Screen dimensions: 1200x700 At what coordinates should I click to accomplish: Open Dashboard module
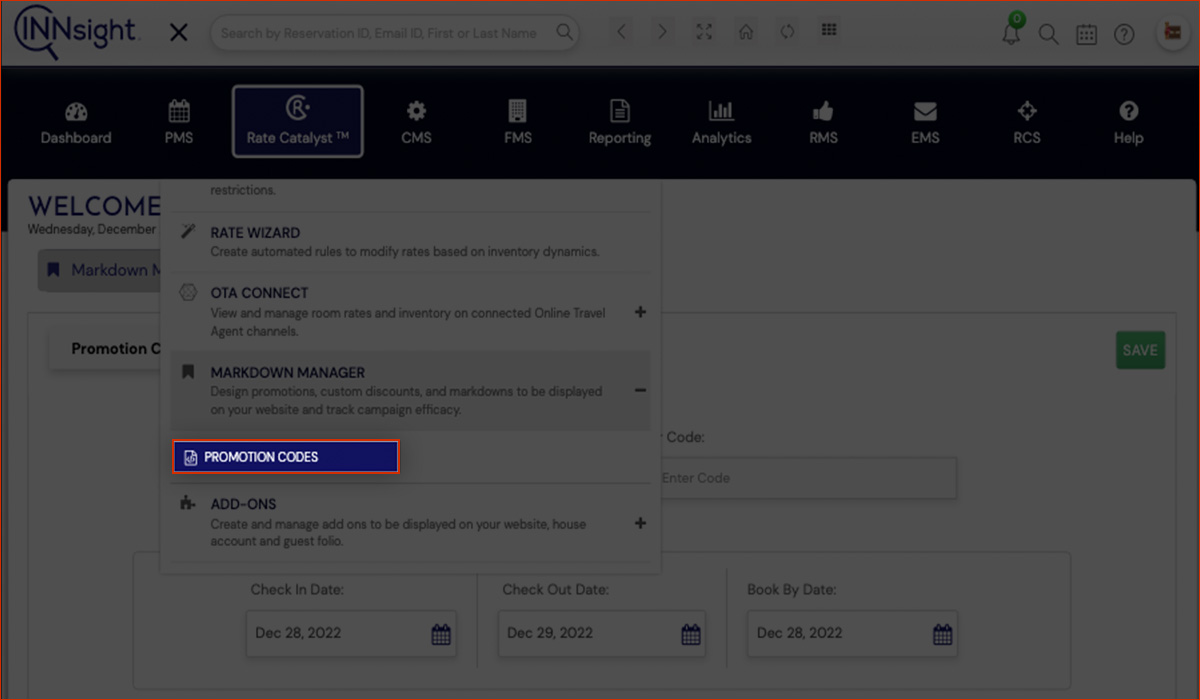(x=76, y=122)
